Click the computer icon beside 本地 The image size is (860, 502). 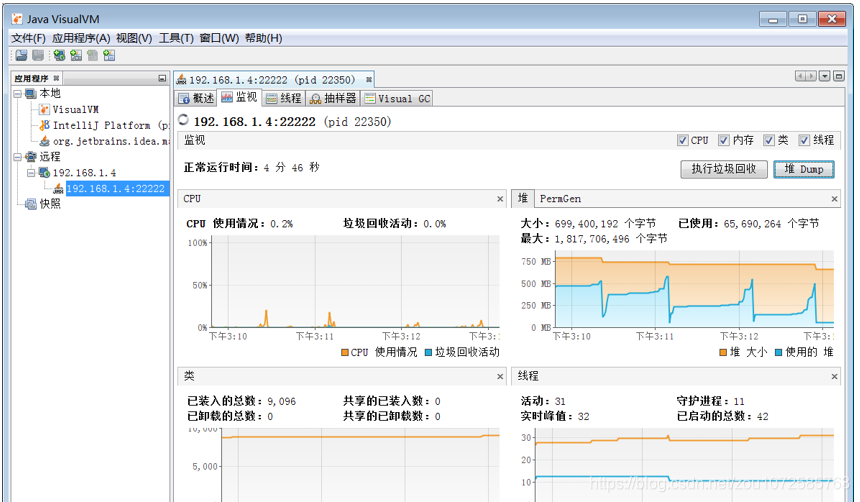[x=31, y=94]
